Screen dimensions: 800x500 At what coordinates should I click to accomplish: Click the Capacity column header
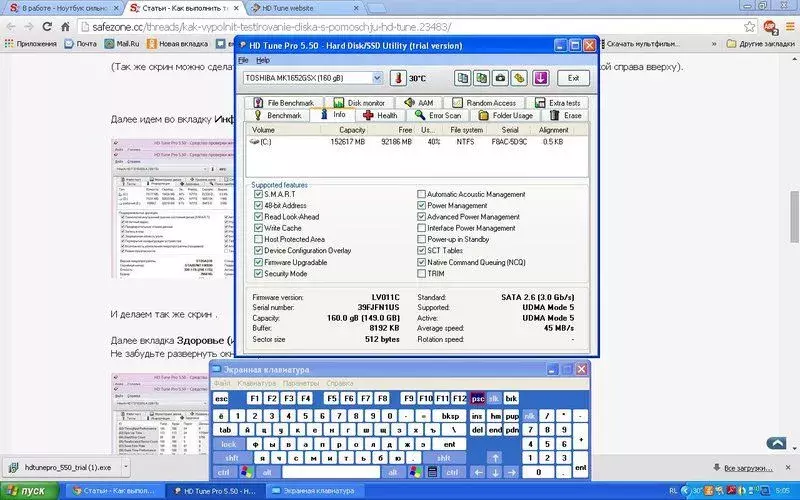344,130
